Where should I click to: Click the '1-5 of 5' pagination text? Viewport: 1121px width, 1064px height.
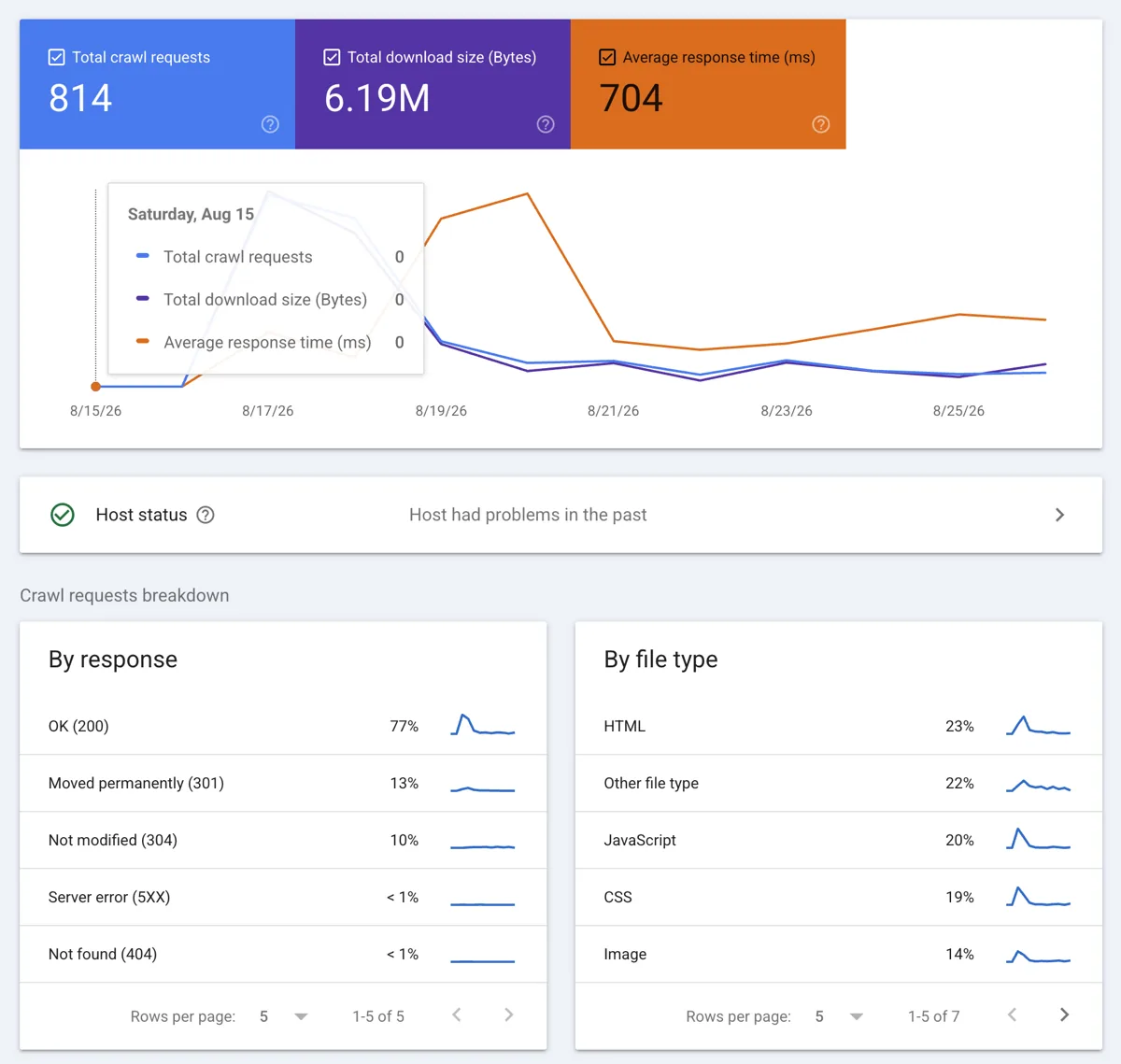(378, 1016)
